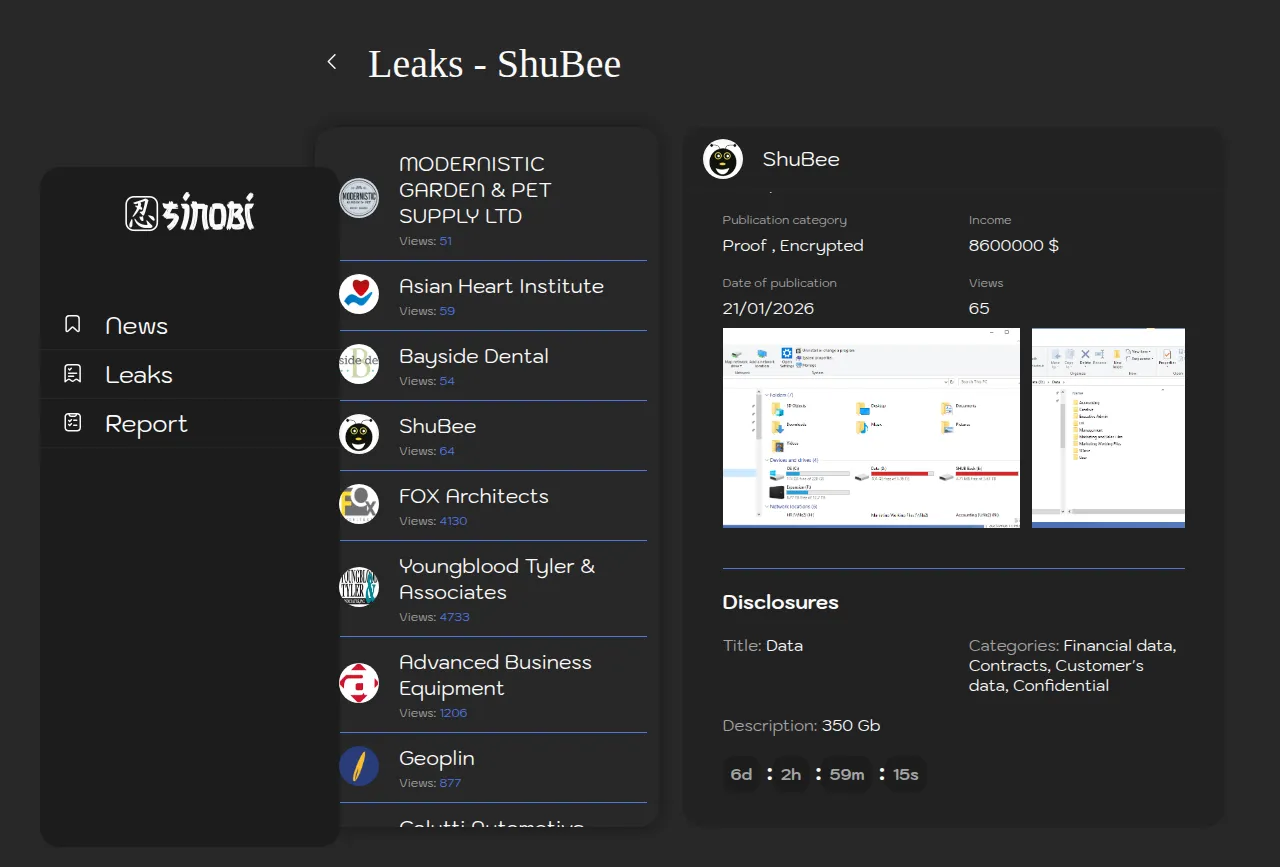Screen dimensions: 1280x867
Task: Select the Geoplin round blue logo
Action: 359,766
